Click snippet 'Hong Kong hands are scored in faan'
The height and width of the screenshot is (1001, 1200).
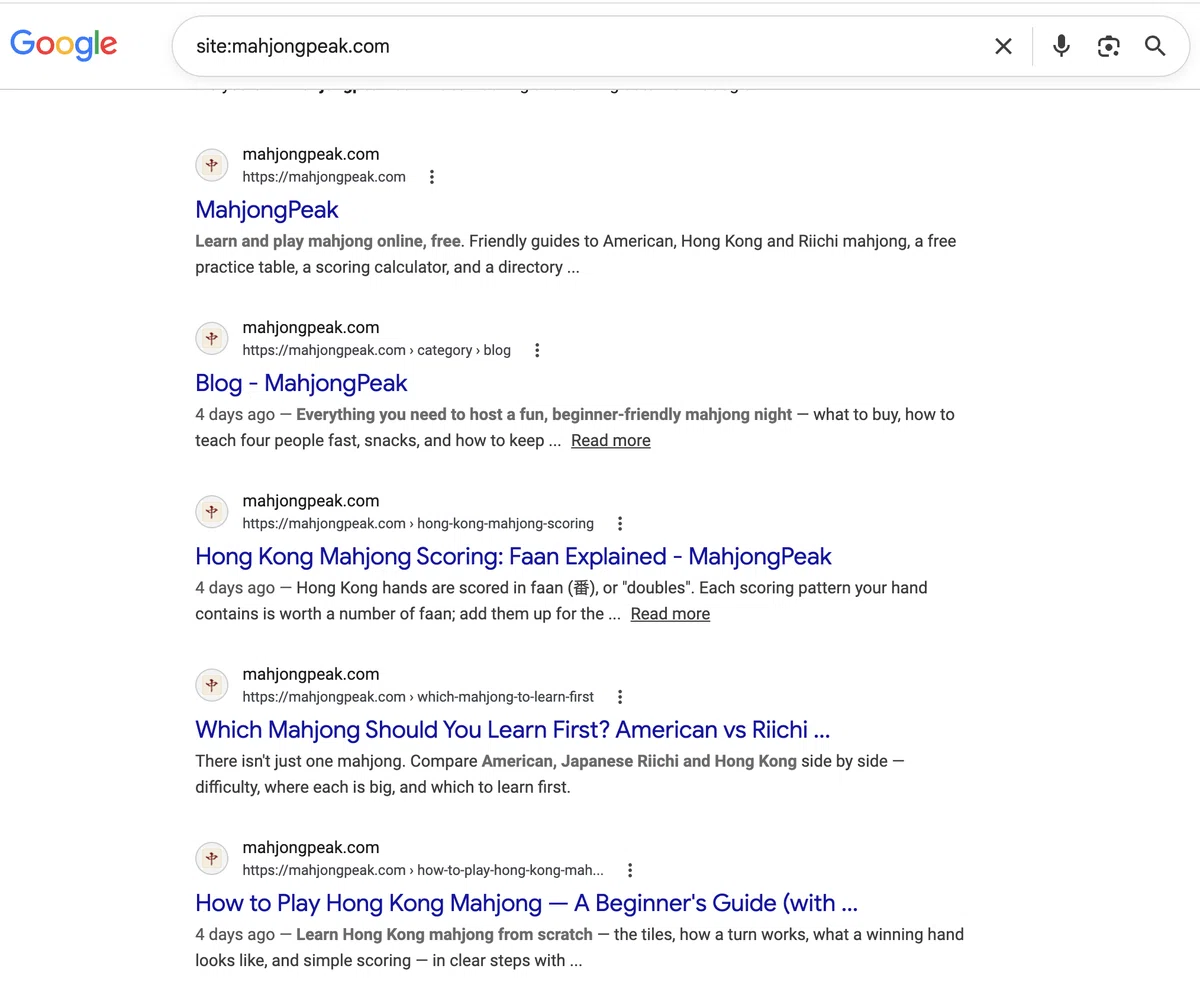[x=561, y=600]
